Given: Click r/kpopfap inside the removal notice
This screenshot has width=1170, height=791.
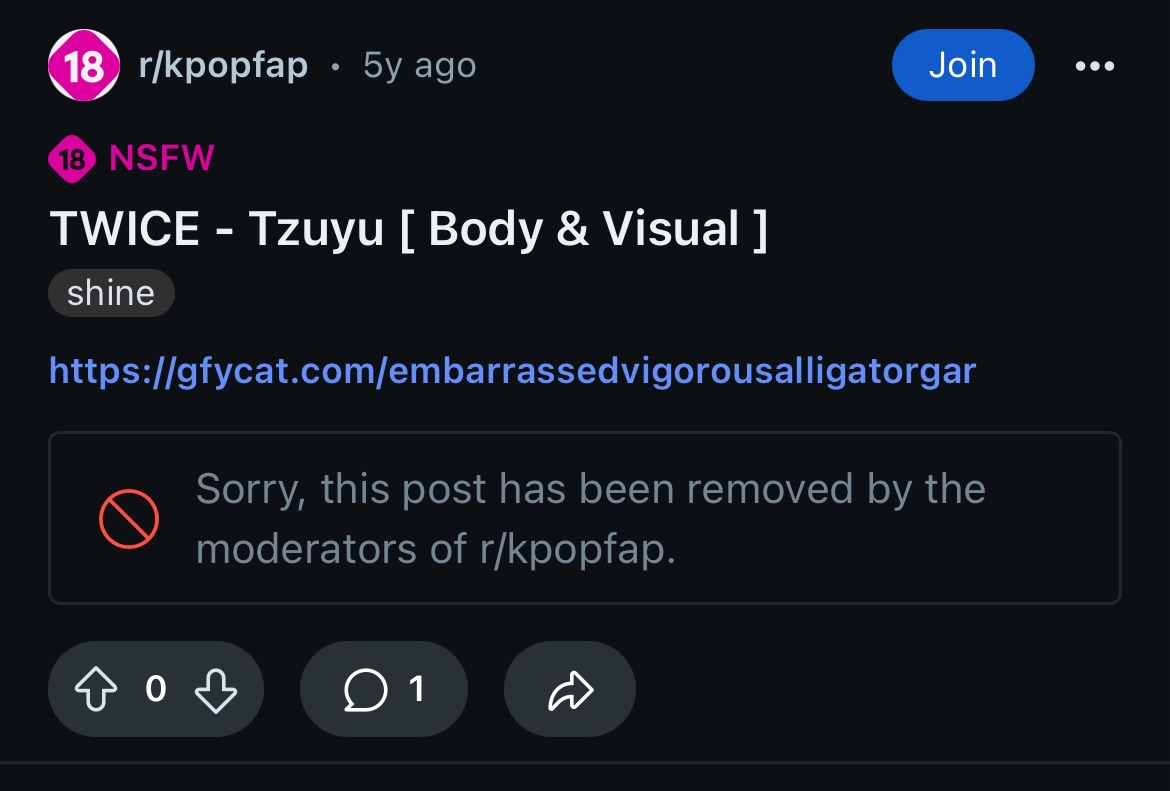Looking at the screenshot, I should coord(578,550).
